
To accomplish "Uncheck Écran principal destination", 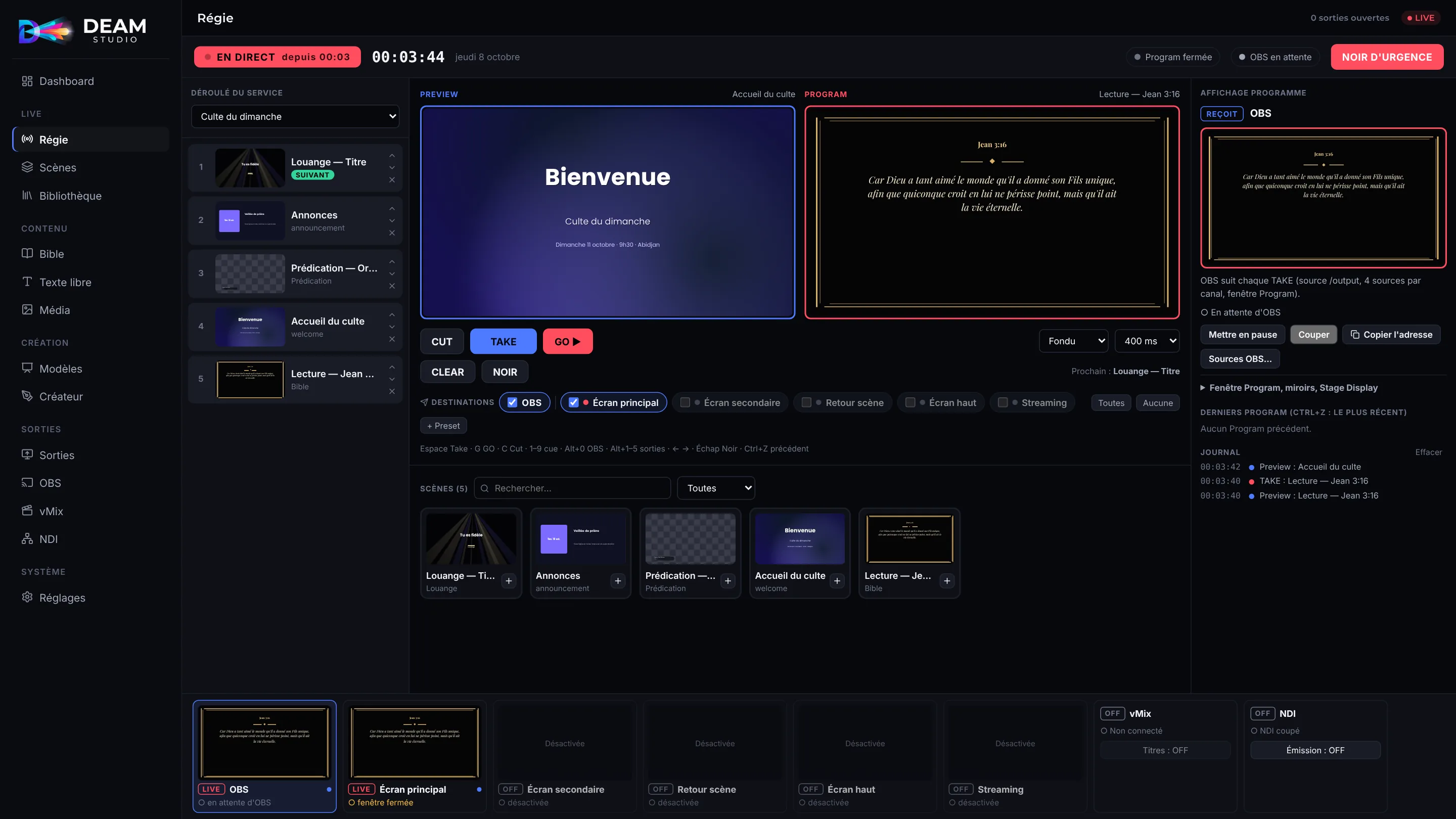I will coord(574,402).
